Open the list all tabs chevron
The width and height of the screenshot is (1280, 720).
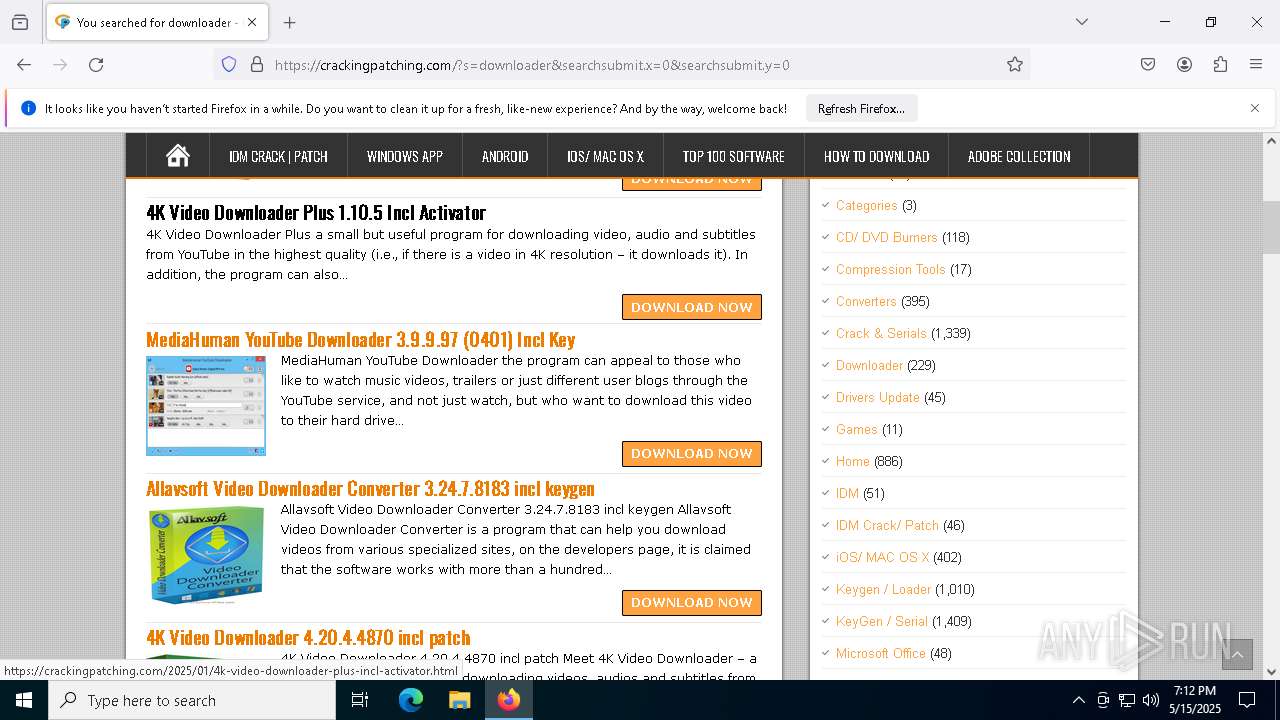coord(1082,22)
